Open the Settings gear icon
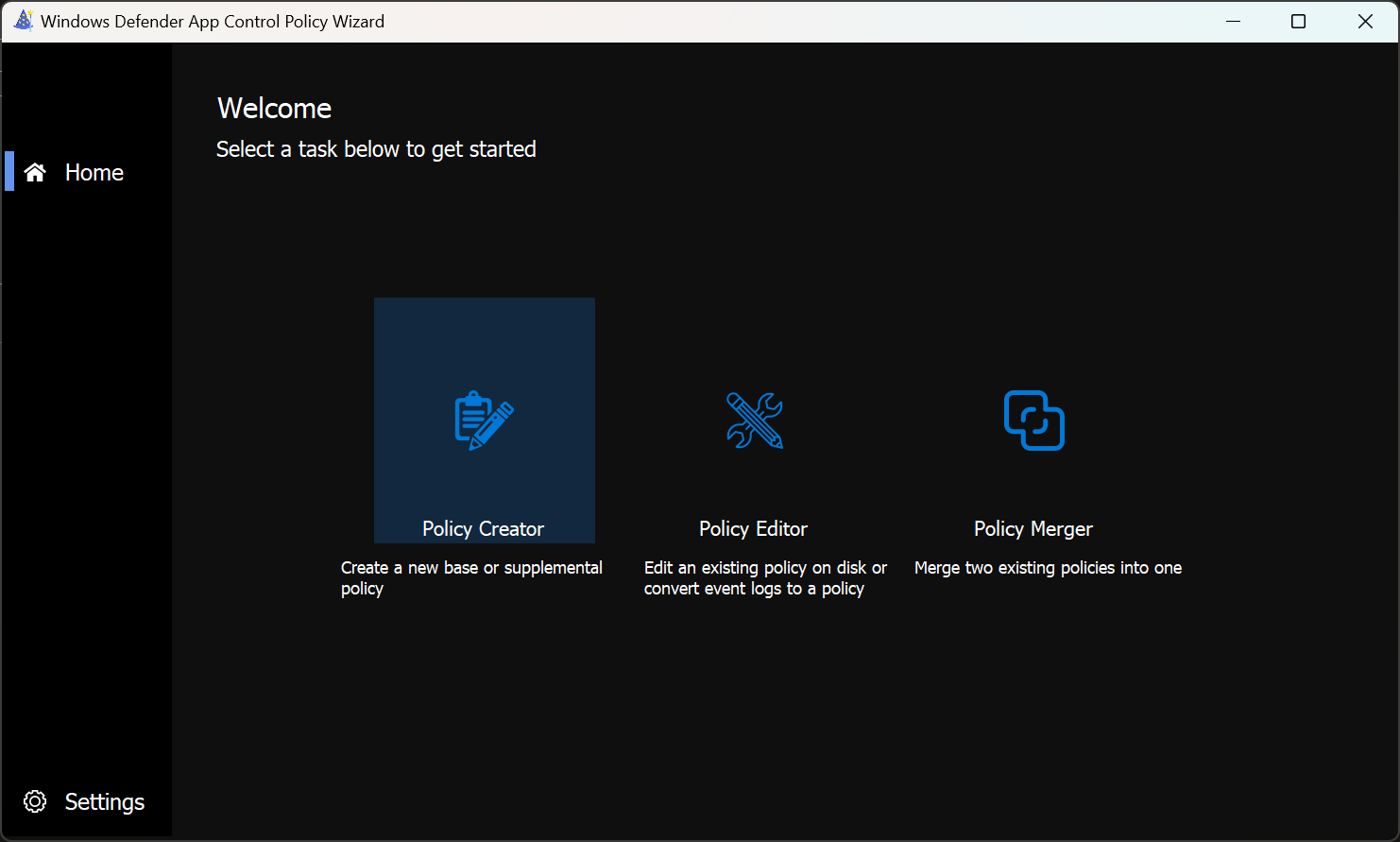The width and height of the screenshot is (1400, 842). point(35,801)
